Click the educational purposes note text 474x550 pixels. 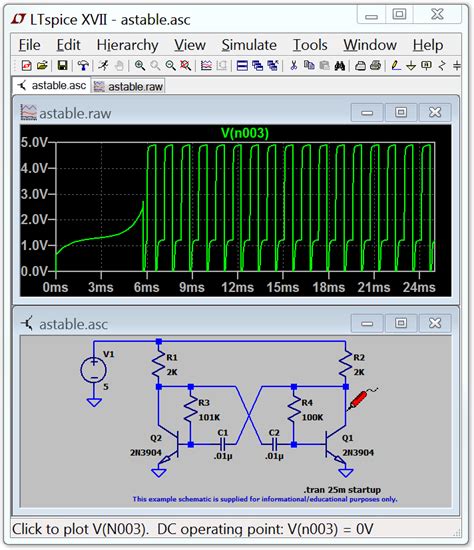(265, 499)
